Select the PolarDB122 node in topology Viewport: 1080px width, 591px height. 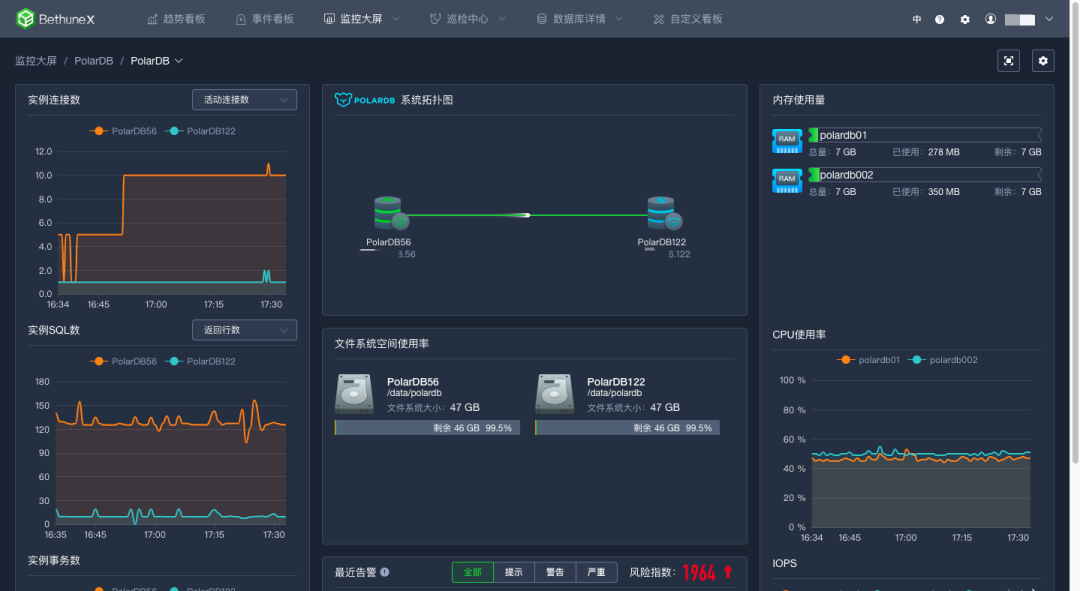pos(661,214)
